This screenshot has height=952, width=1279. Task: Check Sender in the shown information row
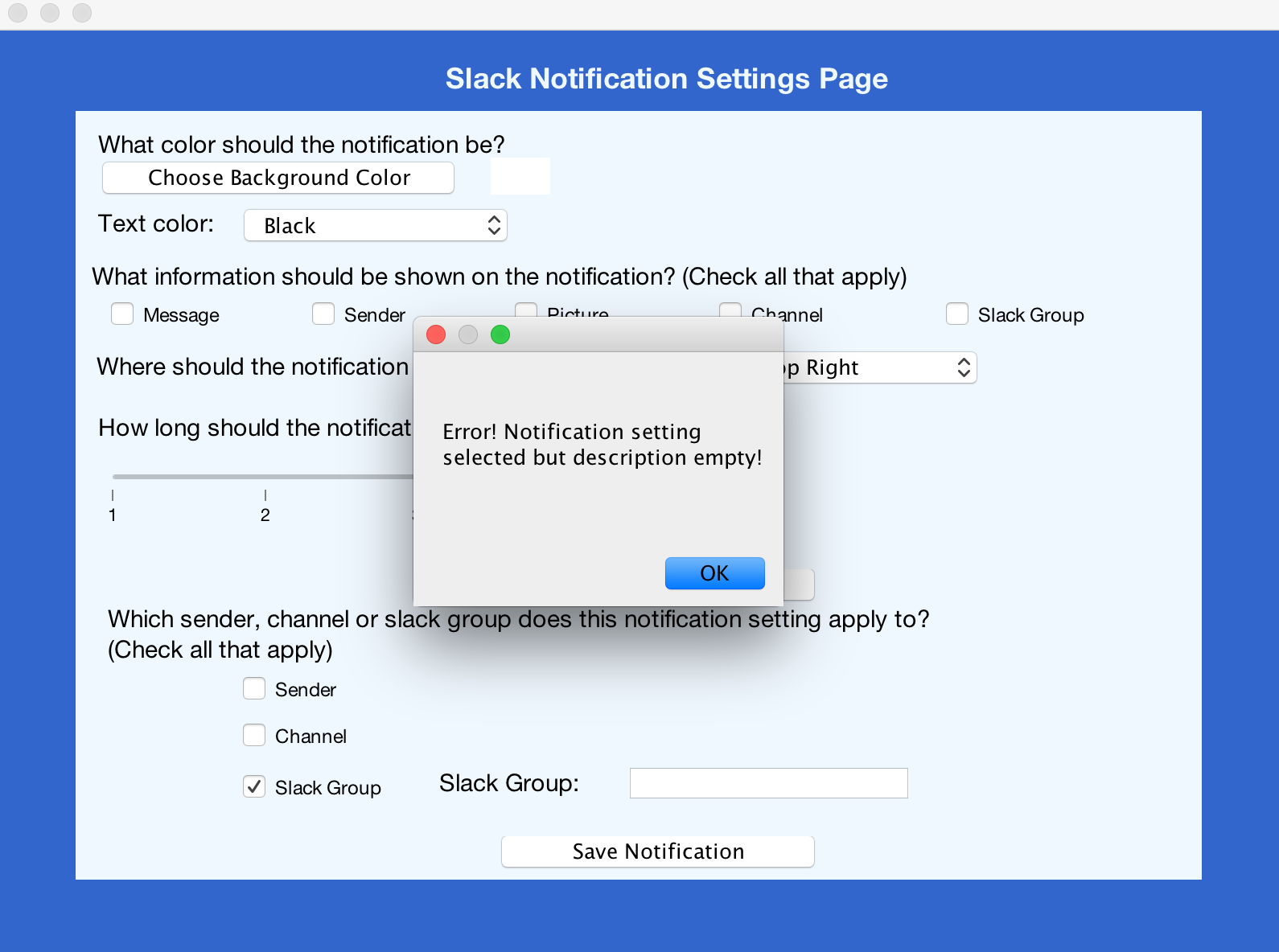click(323, 314)
